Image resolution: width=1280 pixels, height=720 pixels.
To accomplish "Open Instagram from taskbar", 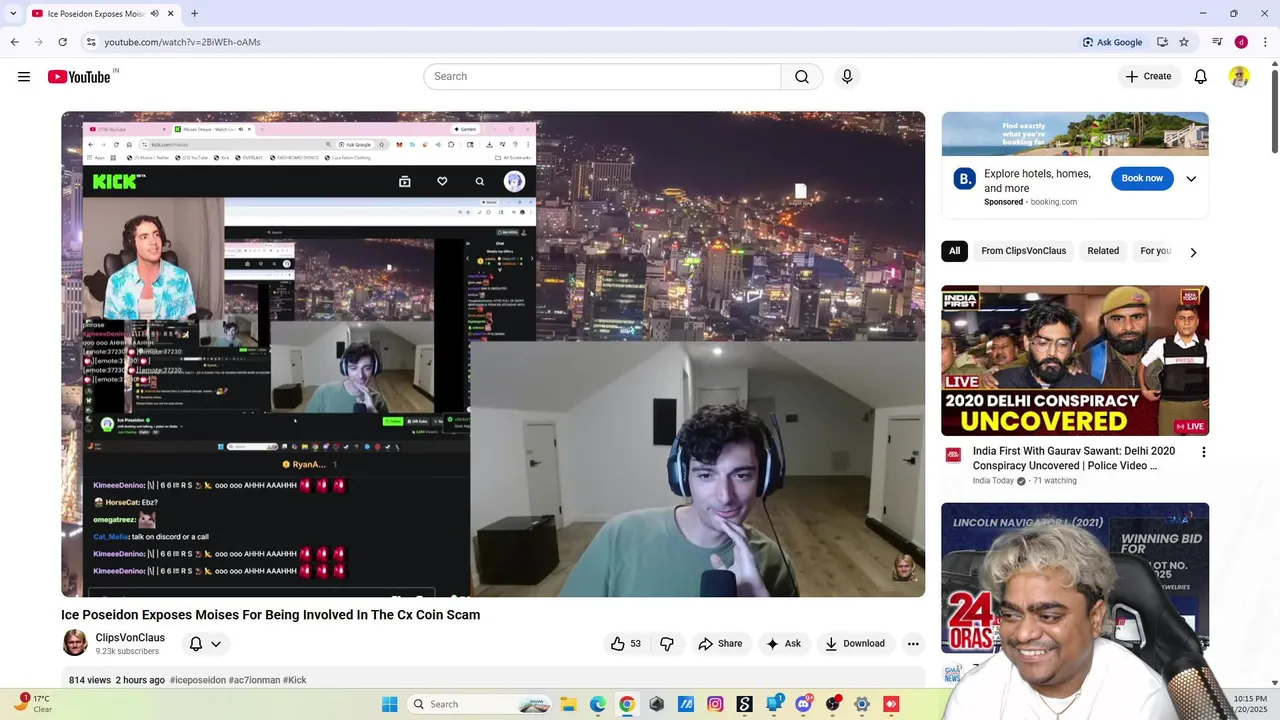I will (715, 704).
